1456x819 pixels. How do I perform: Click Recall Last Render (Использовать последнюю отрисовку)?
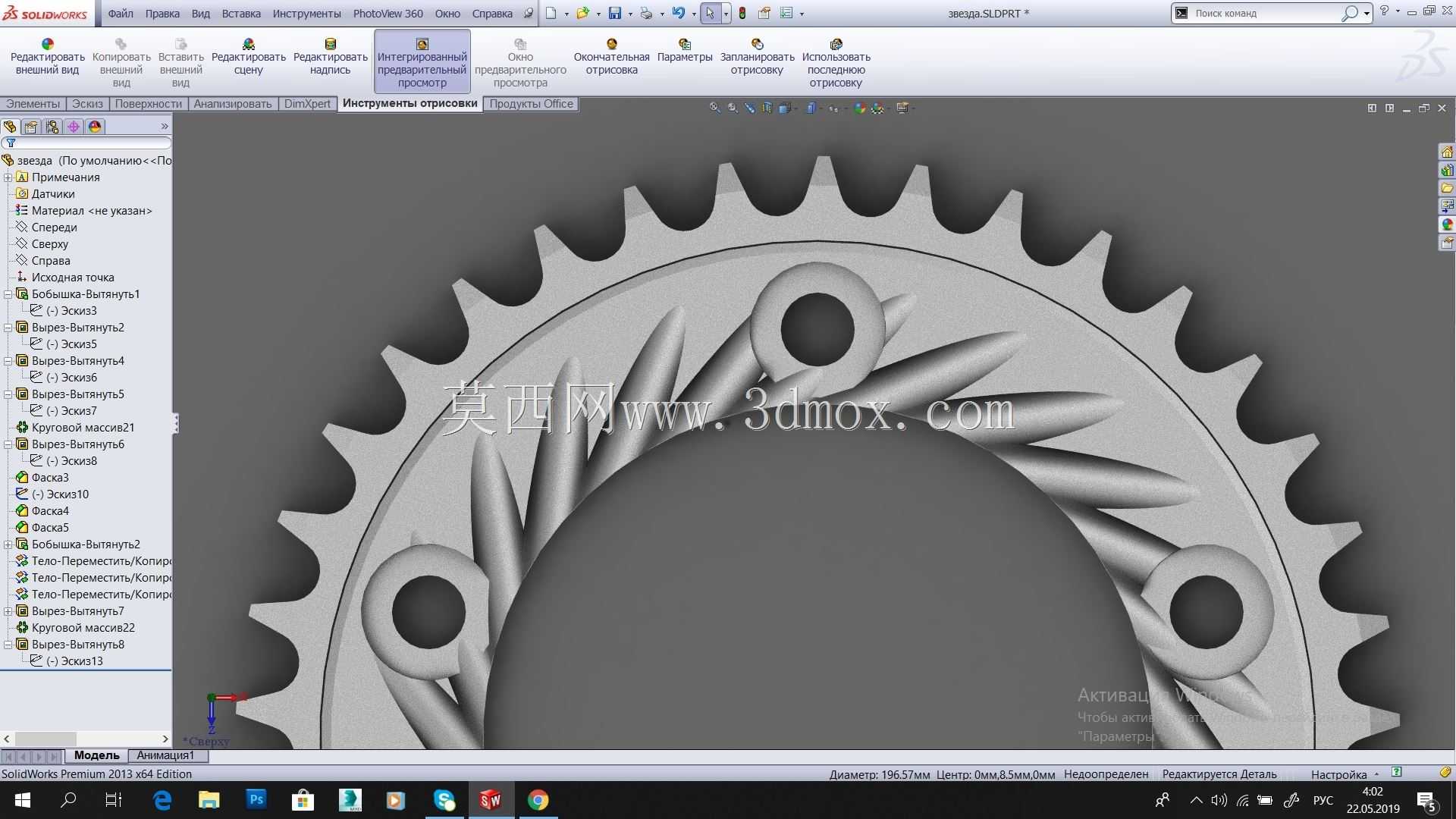(x=836, y=63)
